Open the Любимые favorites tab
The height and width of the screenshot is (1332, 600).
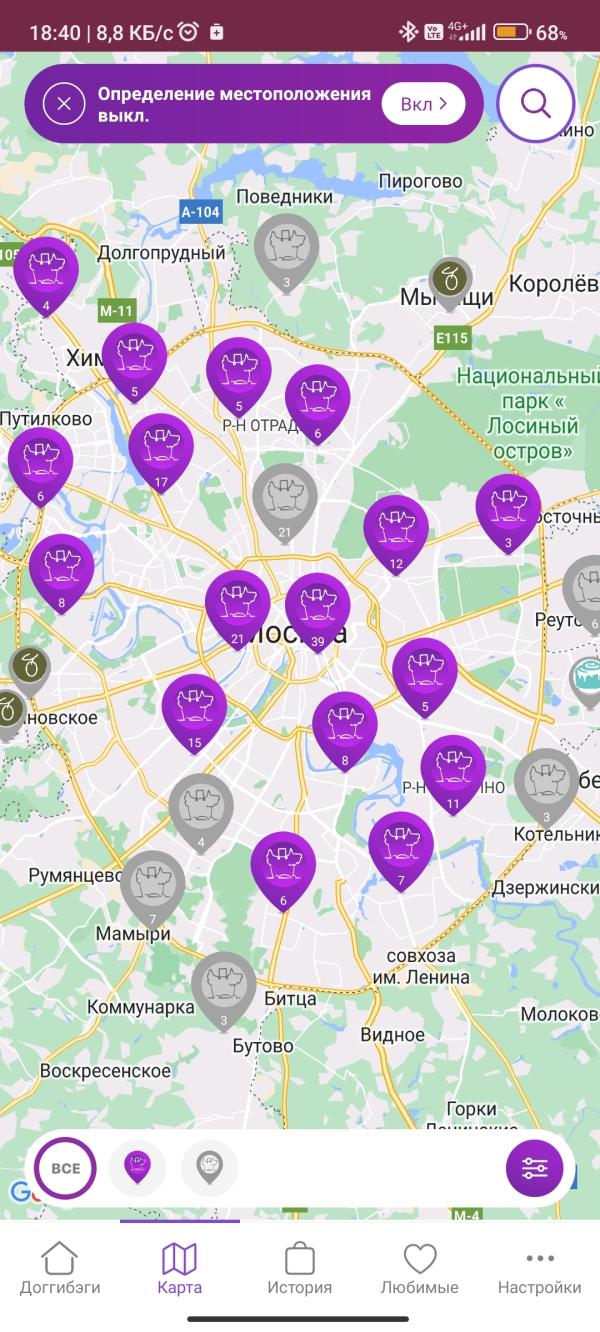tap(420, 1268)
